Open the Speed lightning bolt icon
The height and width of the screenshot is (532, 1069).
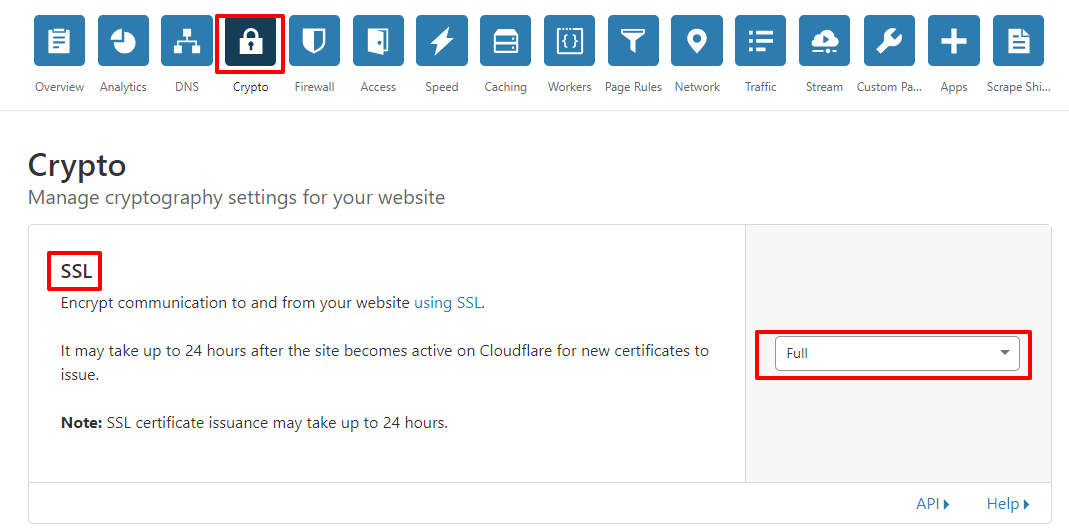[442, 40]
